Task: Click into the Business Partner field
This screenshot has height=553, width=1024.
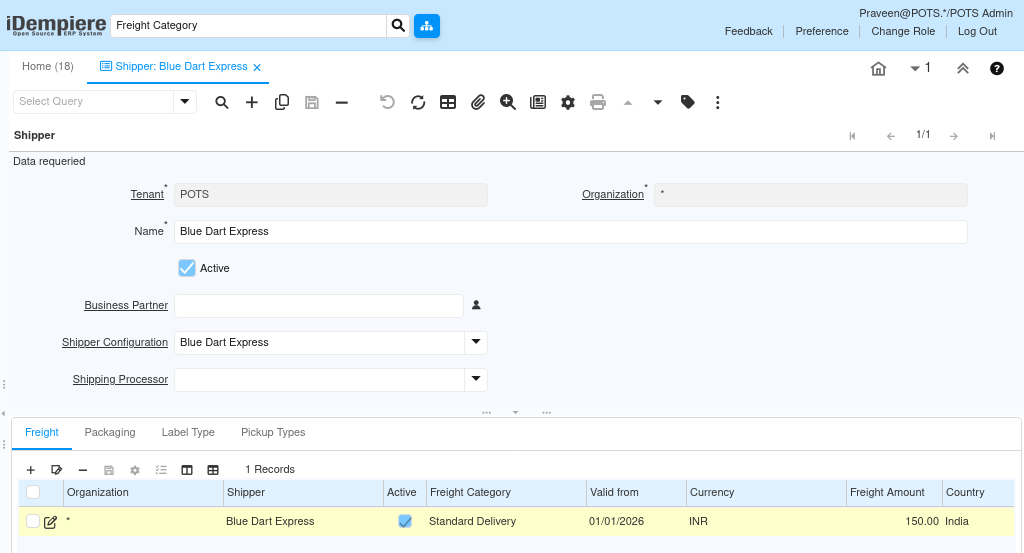Action: (319, 306)
